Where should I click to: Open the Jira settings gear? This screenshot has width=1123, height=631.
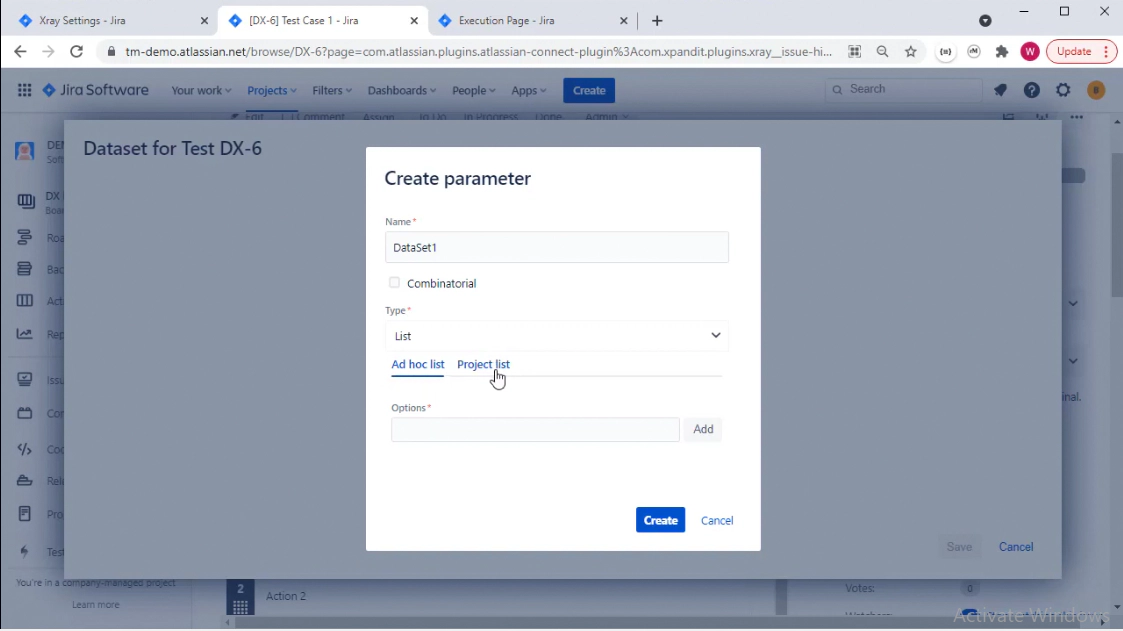click(1062, 90)
